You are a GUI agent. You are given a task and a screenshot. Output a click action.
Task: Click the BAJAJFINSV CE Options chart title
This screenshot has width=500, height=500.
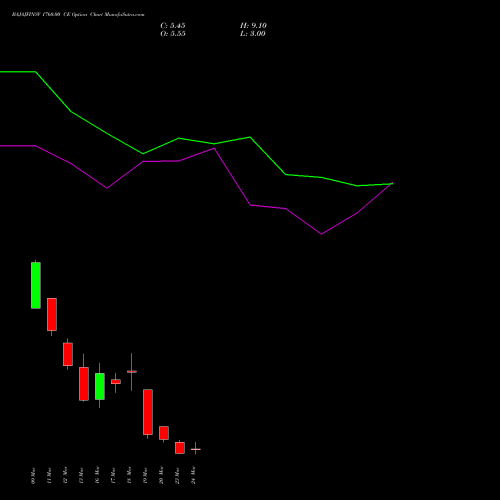(78, 15)
